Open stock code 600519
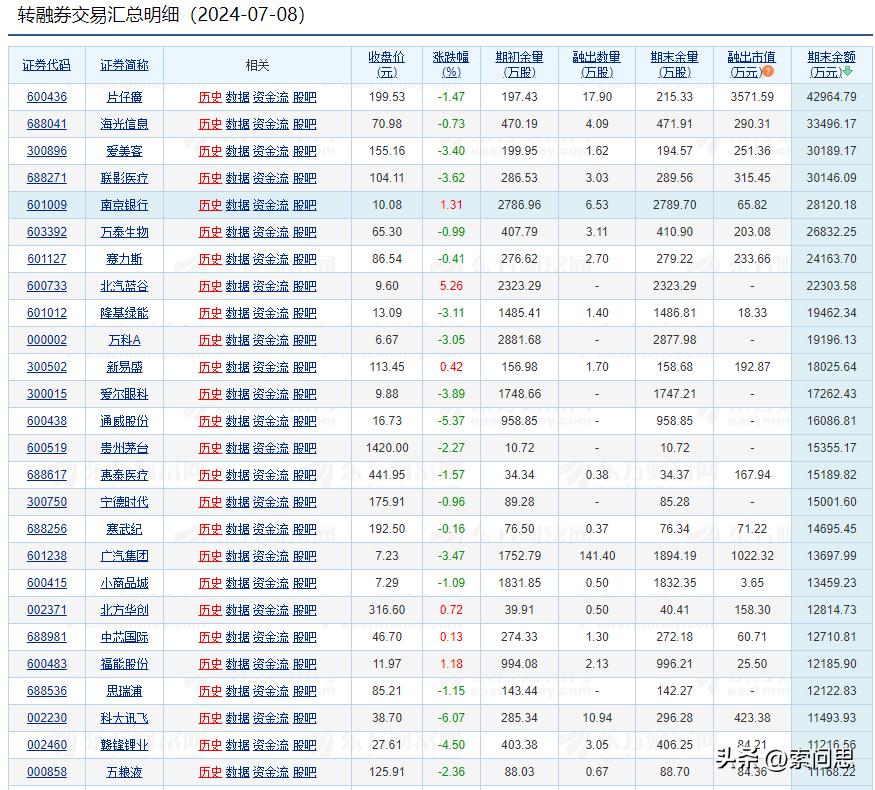 [x=47, y=448]
